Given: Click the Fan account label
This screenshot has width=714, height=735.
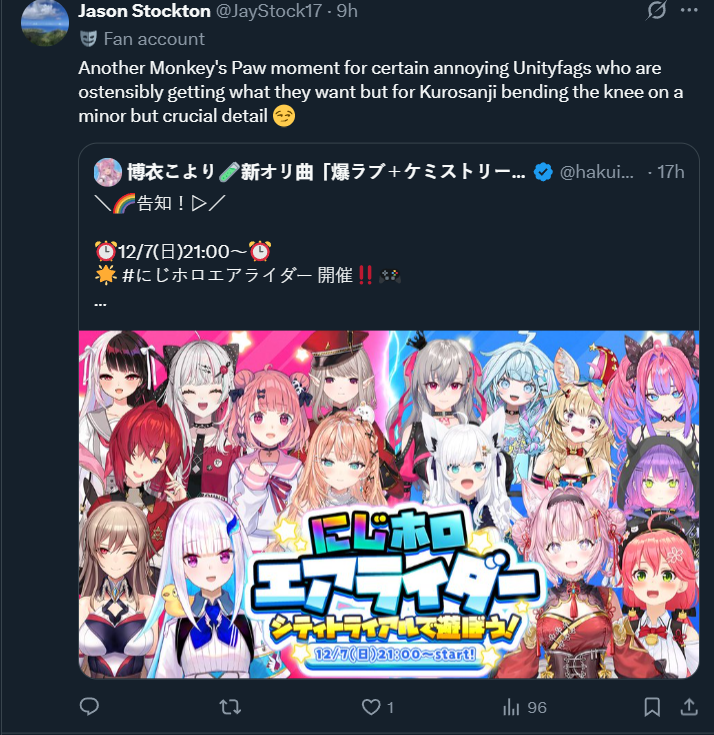Looking at the screenshot, I should tap(154, 39).
